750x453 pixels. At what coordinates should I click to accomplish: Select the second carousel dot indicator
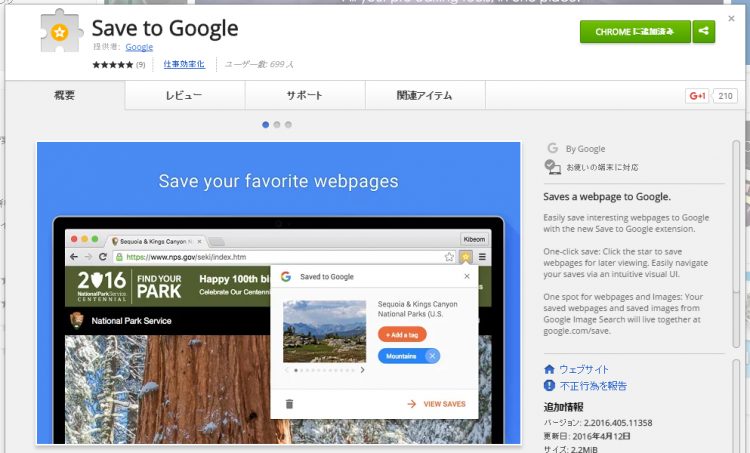pyautogui.click(x=277, y=125)
